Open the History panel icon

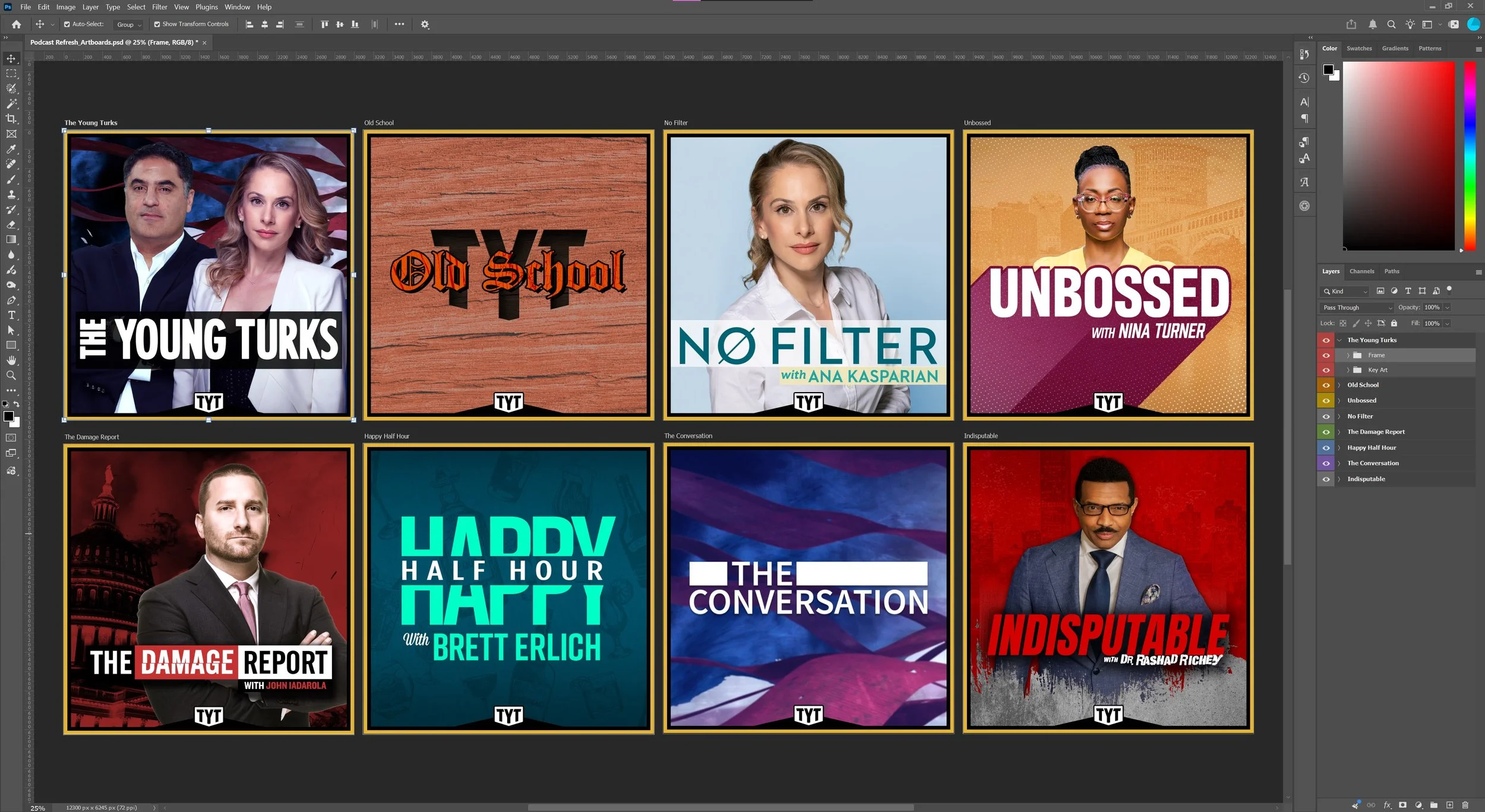1304,78
